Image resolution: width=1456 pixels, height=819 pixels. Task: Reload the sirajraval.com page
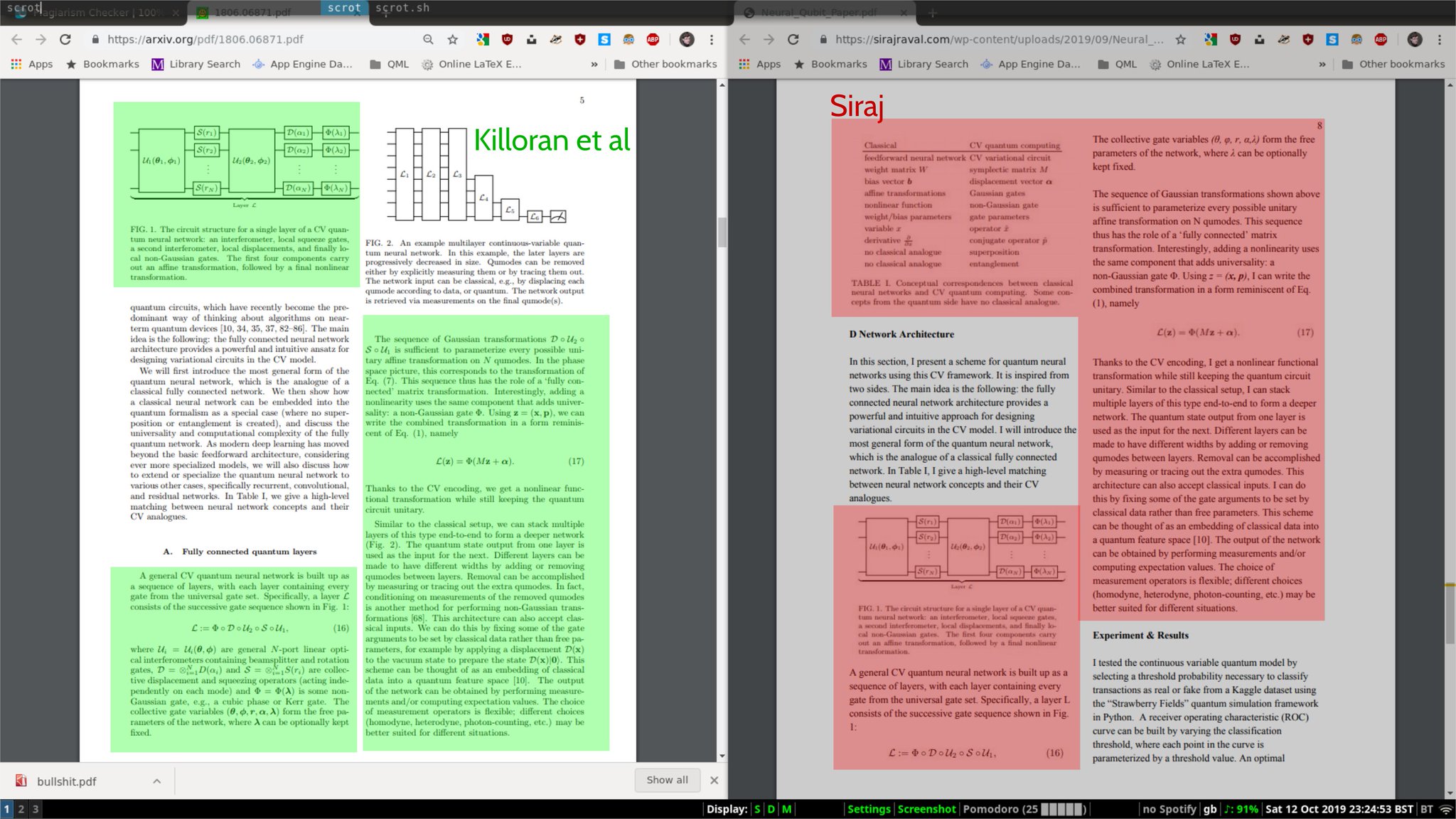pyautogui.click(x=793, y=39)
